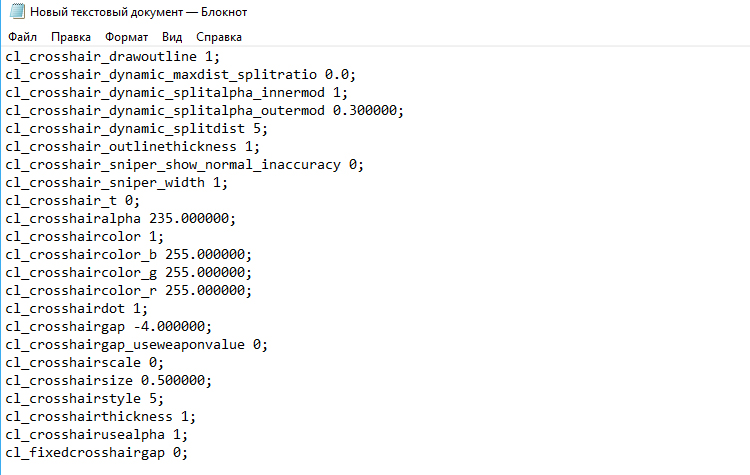The width and height of the screenshot is (750, 475).
Task: Click on the cl_crosshairstyle 5 line
Action: pos(85,398)
